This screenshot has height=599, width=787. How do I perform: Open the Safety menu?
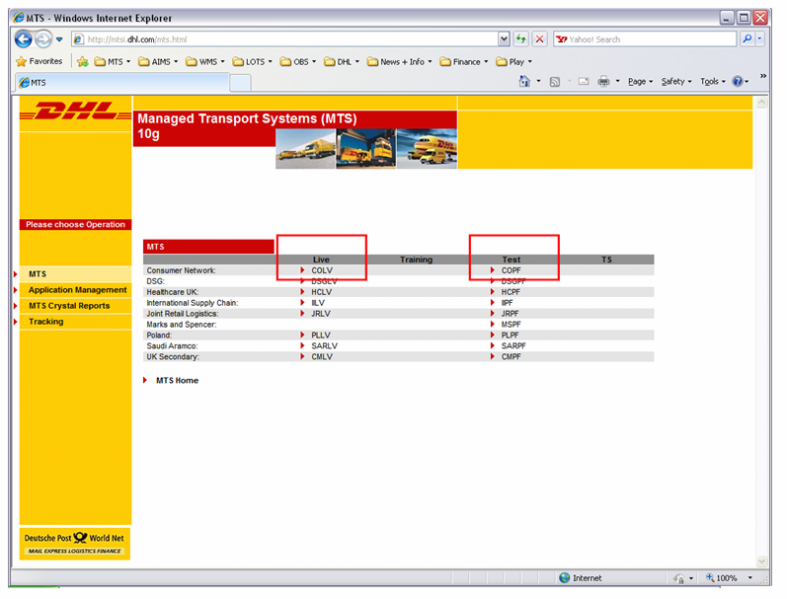[x=676, y=81]
